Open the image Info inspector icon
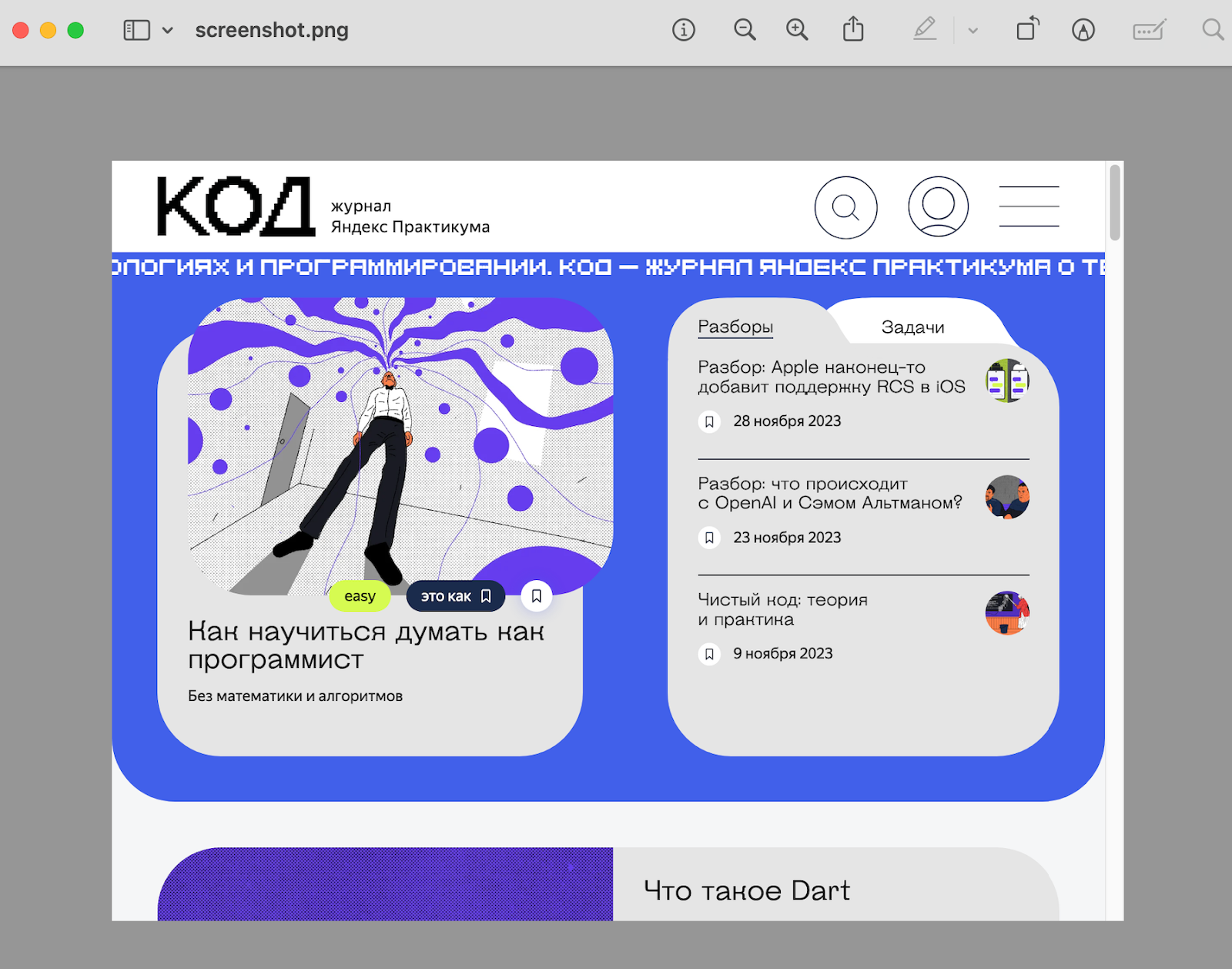1232x969 pixels. (x=684, y=30)
